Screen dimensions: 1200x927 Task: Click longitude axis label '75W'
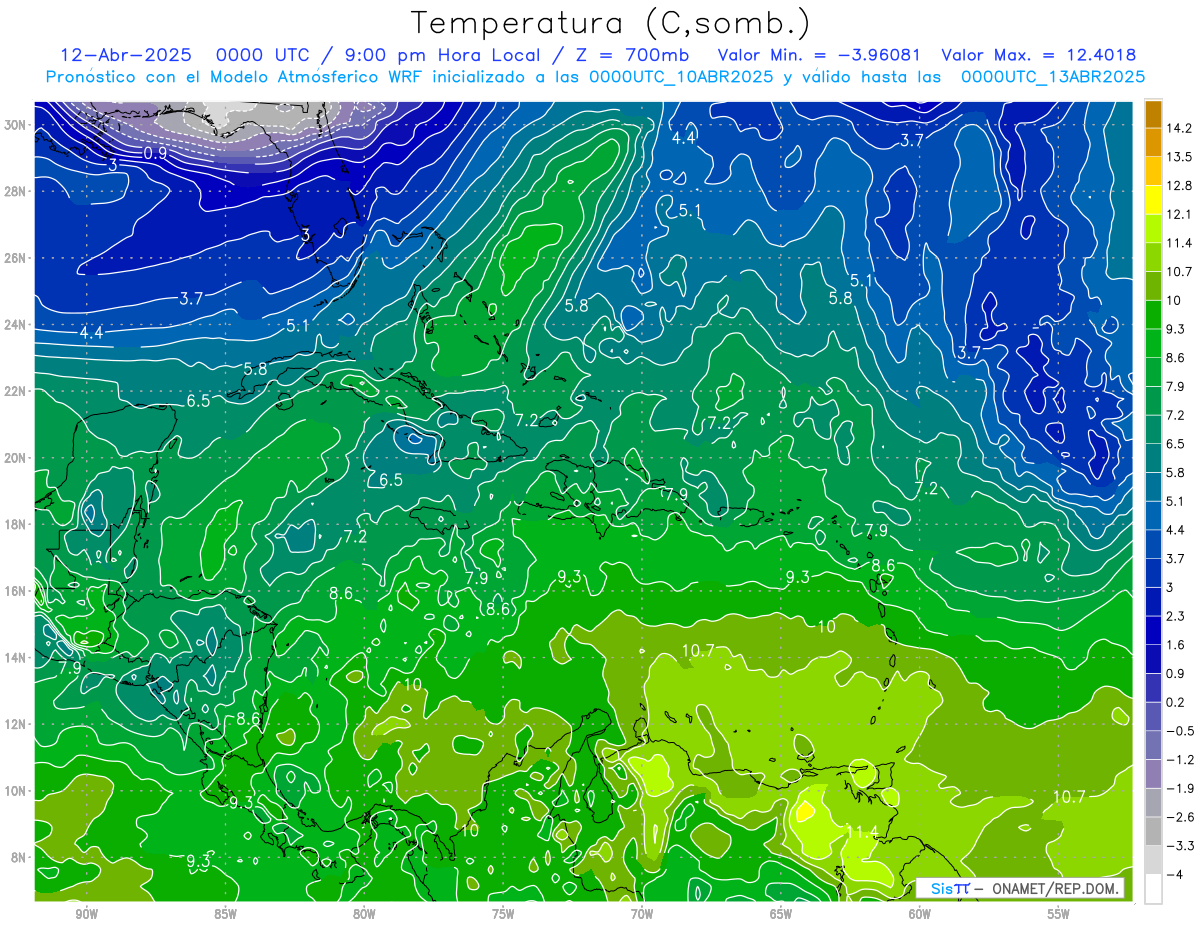[503, 914]
